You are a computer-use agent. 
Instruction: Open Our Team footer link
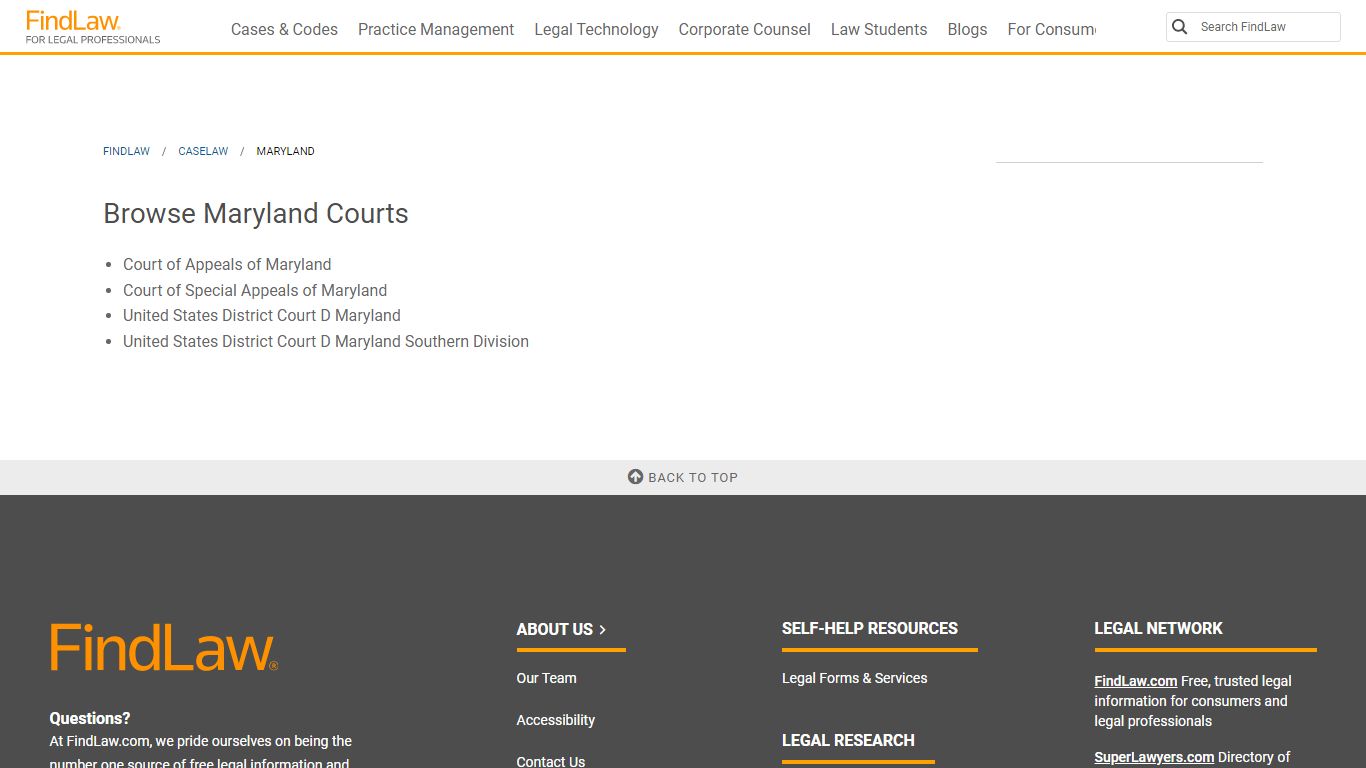click(546, 678)
